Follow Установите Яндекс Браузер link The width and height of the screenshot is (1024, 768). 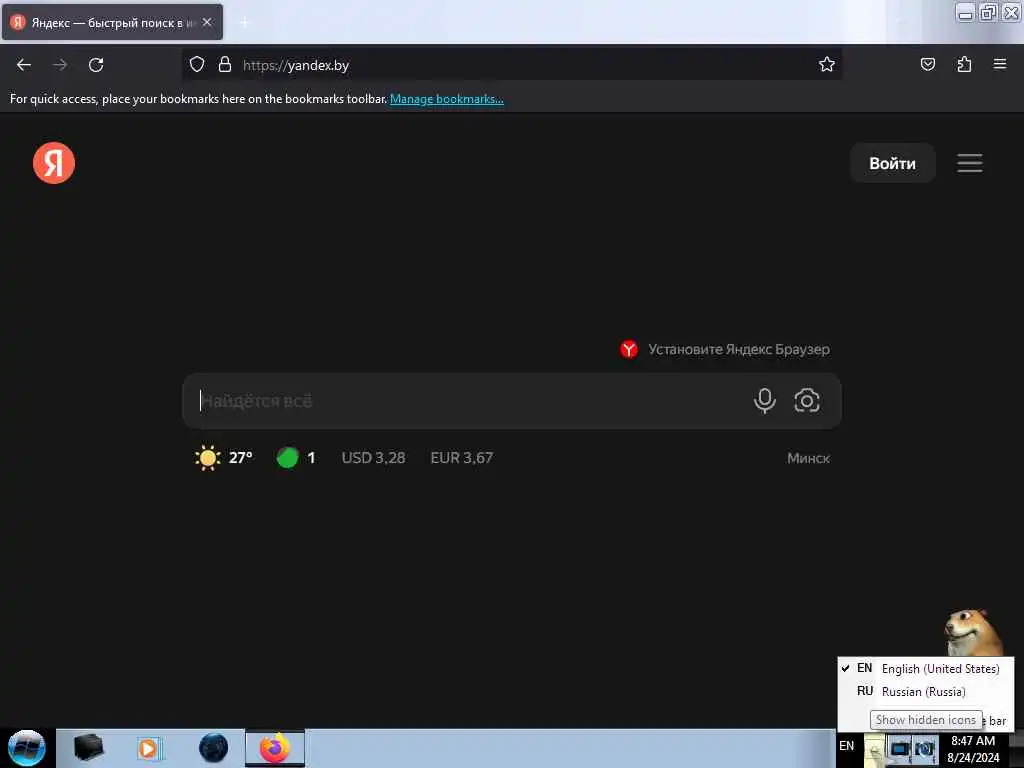739,349
